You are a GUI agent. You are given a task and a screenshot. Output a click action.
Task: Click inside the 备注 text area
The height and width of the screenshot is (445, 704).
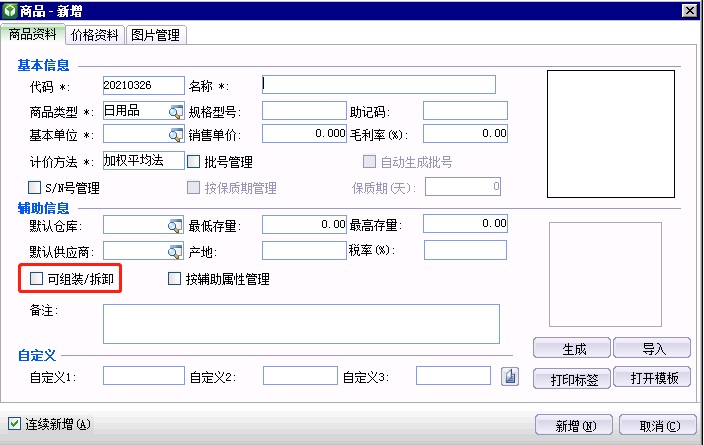click(x=300, y=324)
